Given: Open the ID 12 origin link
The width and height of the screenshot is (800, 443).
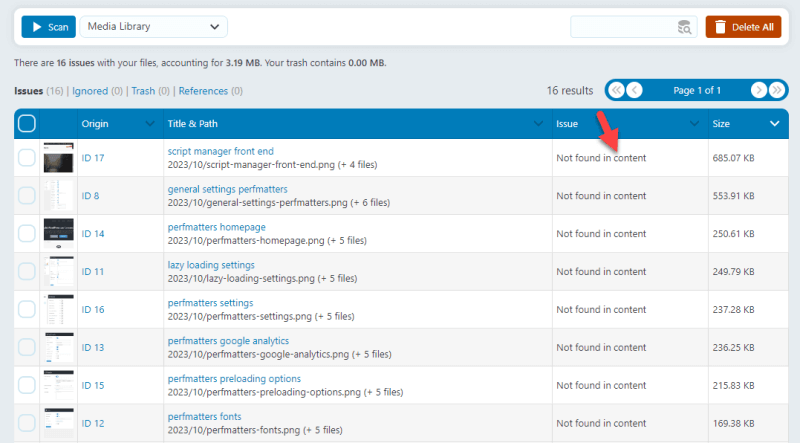Looking at the screenshot, I should tap(93, 424).
